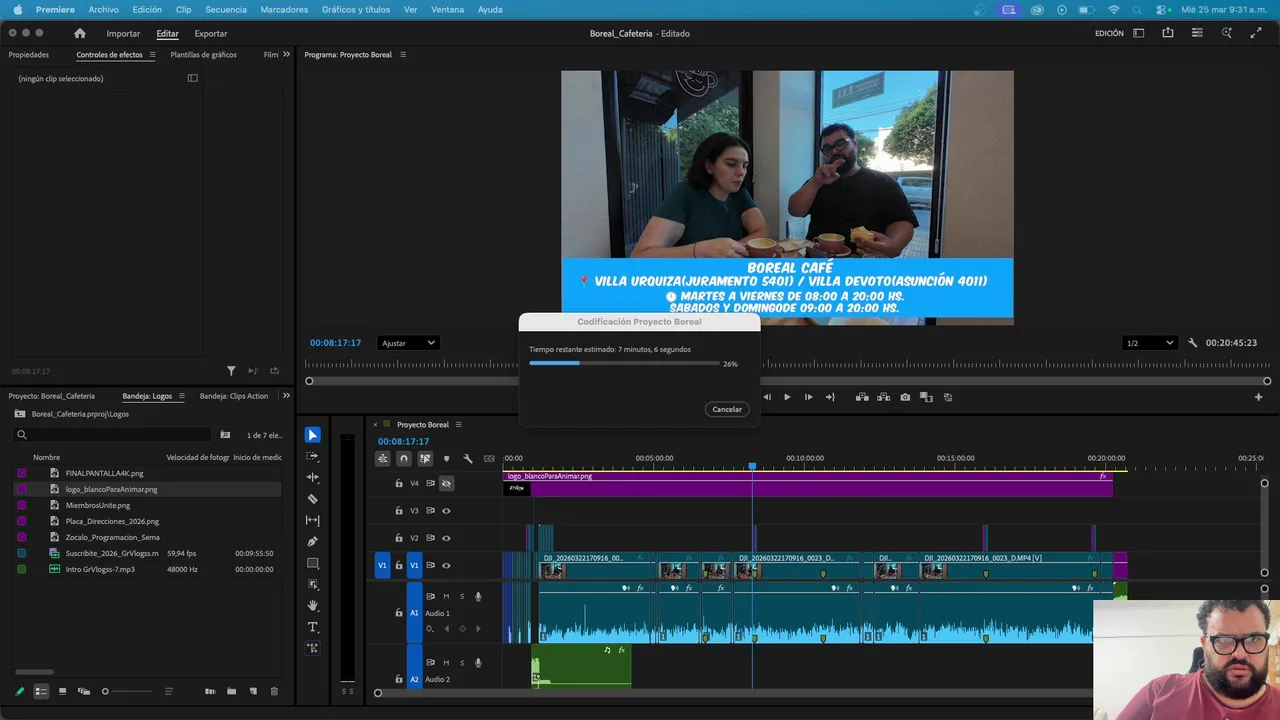This screenshot has width=1280, height=720.
Task: Select the Track Select Forward tool
Action: point(313,456)
